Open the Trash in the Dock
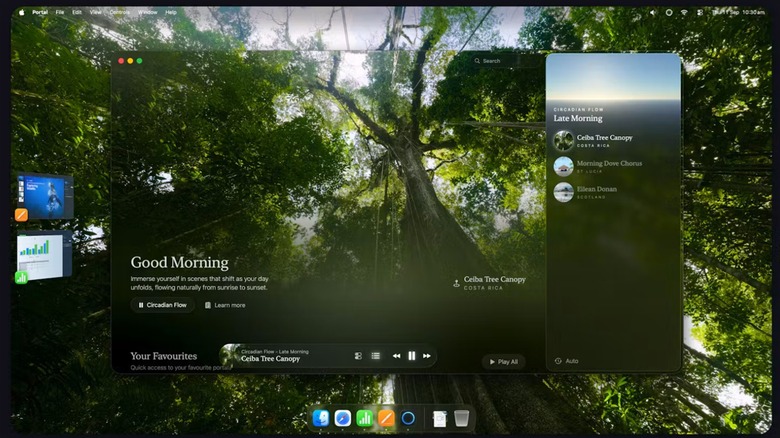 point(462,419)
